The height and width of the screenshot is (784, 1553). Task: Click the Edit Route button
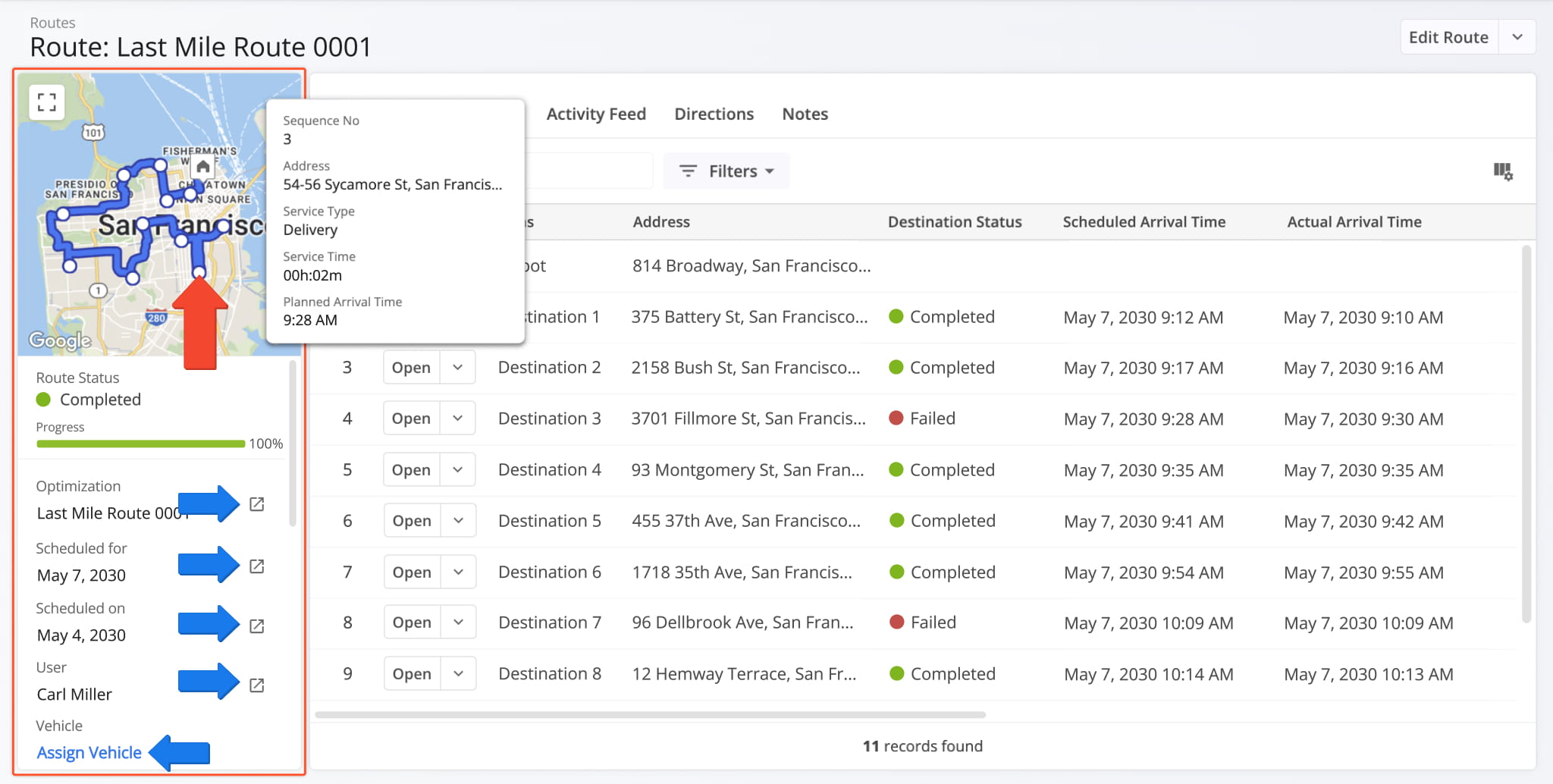(1448, 37)
